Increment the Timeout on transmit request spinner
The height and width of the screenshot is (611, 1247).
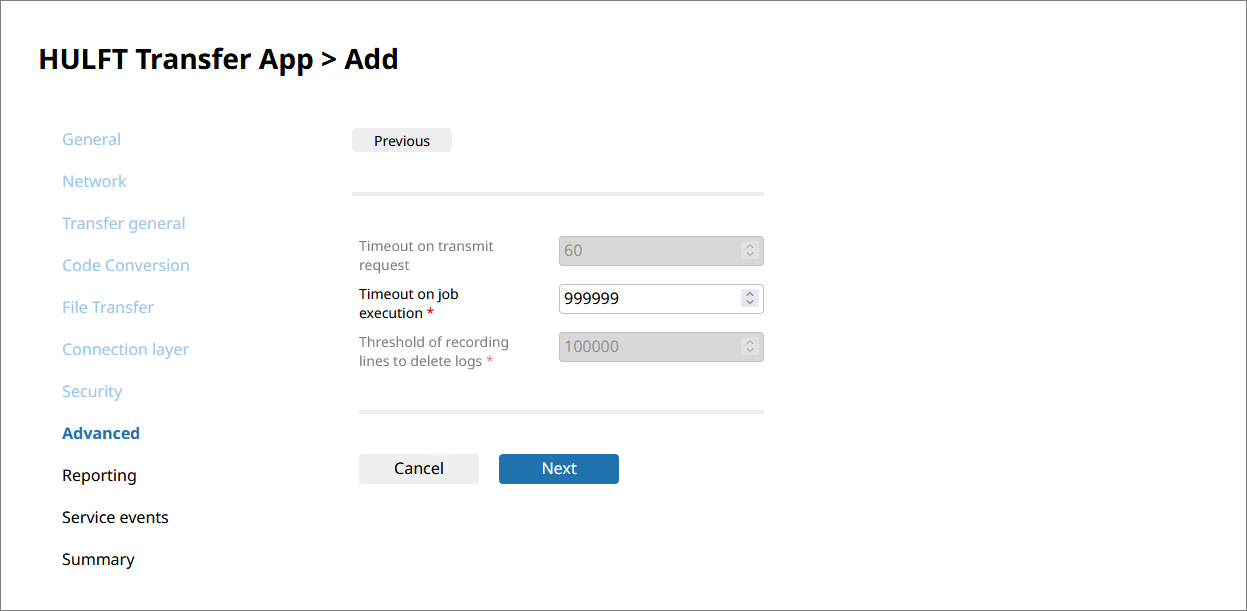(749, 246)
